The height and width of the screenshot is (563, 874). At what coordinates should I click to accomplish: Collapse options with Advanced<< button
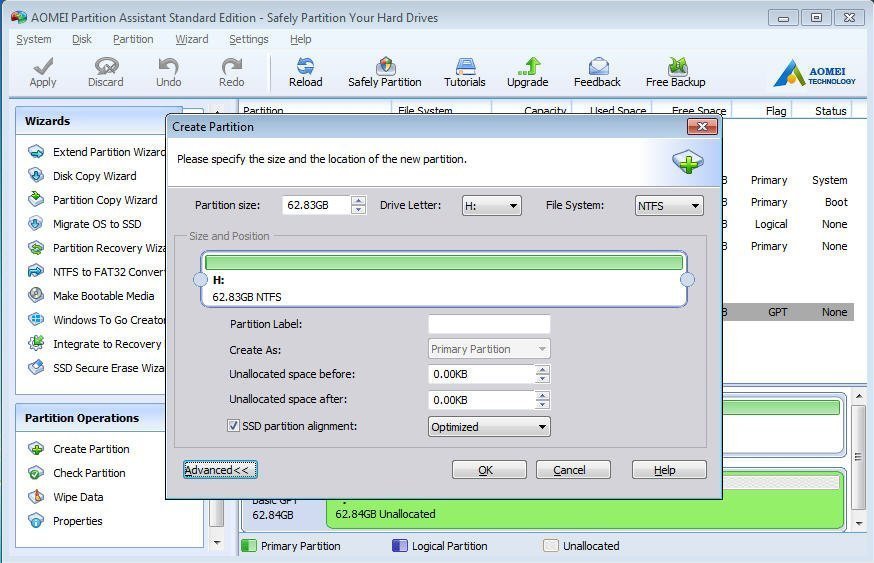[x=220, y=470]
